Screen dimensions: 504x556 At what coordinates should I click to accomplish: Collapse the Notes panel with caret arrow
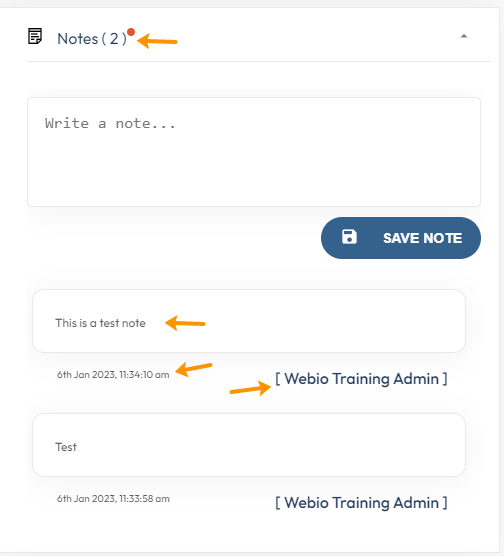coord(464,36)
